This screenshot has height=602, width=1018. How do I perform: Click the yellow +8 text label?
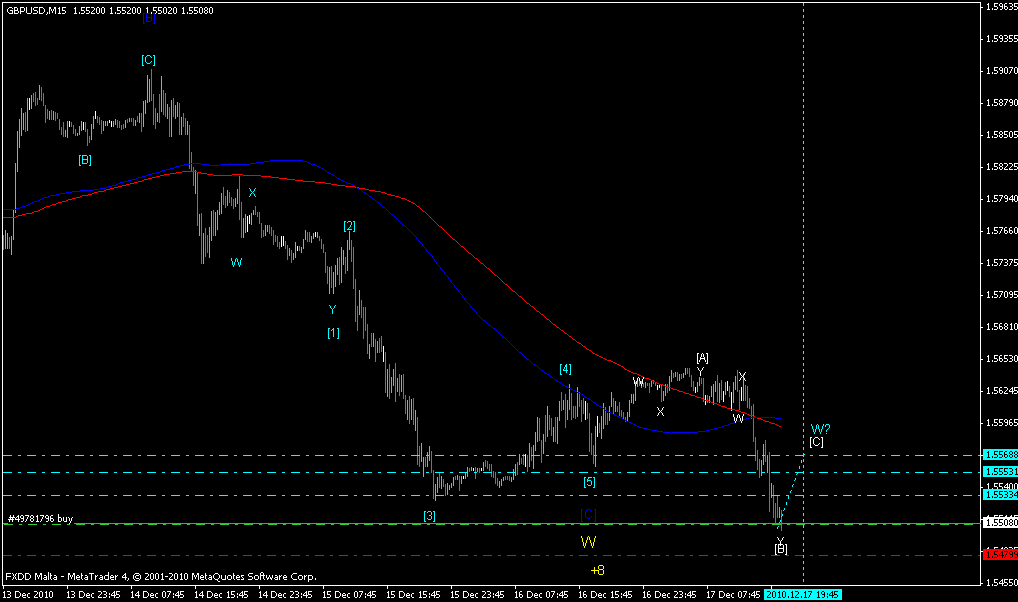click(x=597, y=570)
